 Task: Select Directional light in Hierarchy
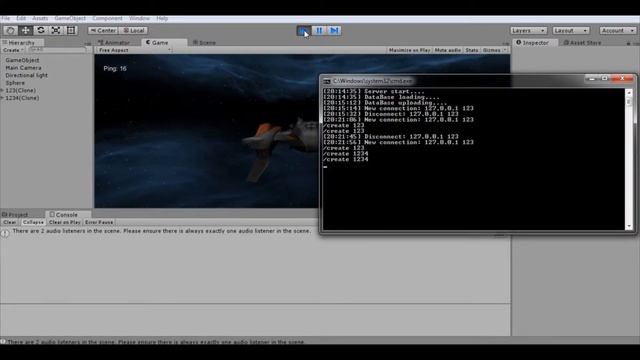(27, 76)
